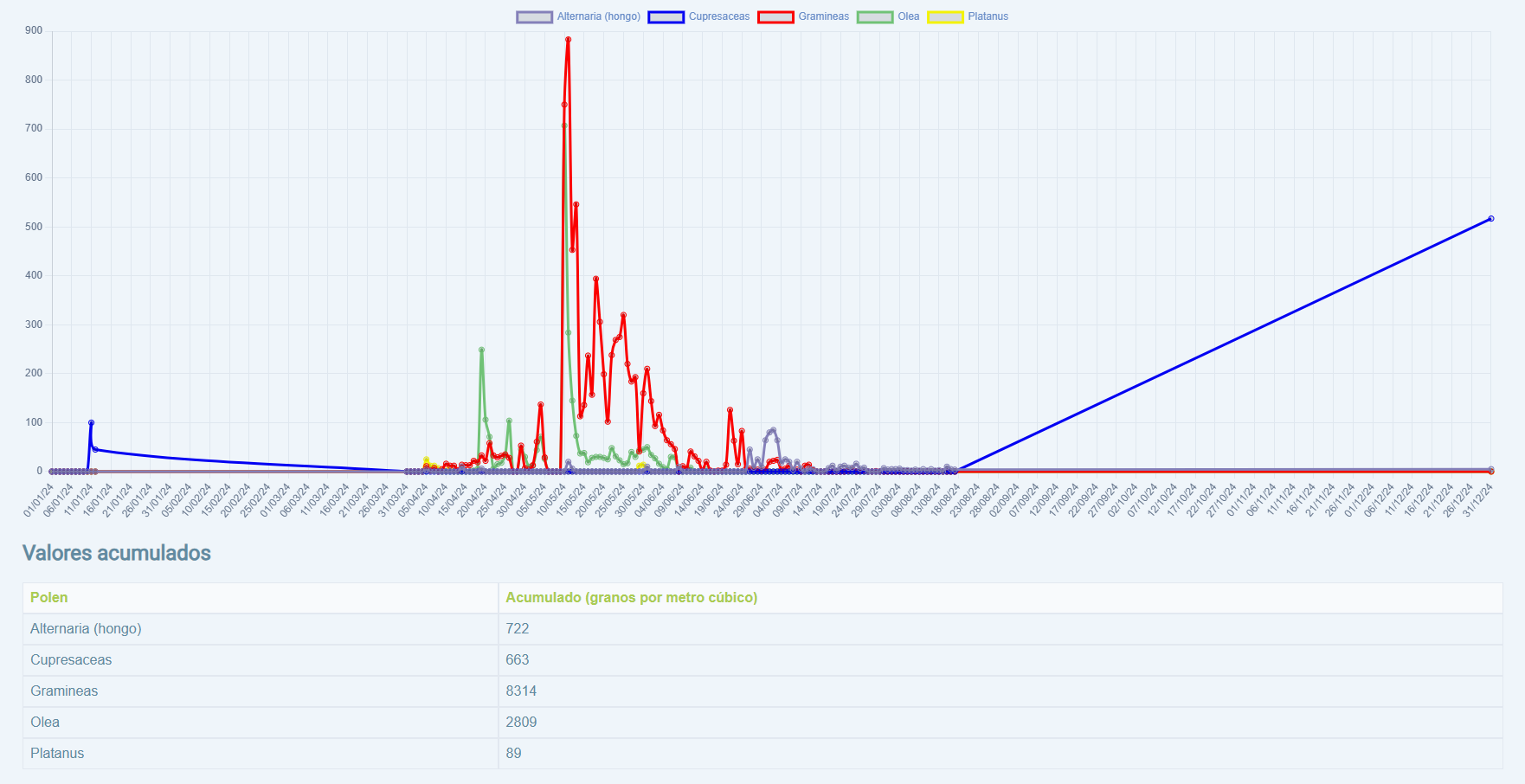The height and width of the screenshot is (784, 1525).
Task: Click the Platanus accumulated value 89
Action: click(513, 754)
